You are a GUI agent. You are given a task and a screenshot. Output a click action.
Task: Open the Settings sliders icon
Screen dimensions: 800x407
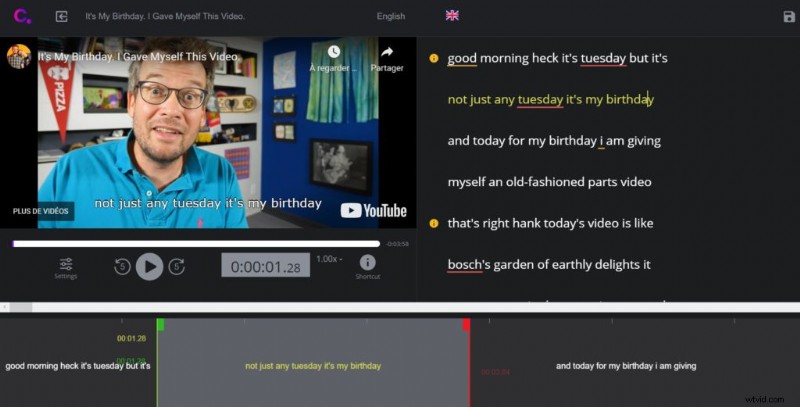point(66,264)
